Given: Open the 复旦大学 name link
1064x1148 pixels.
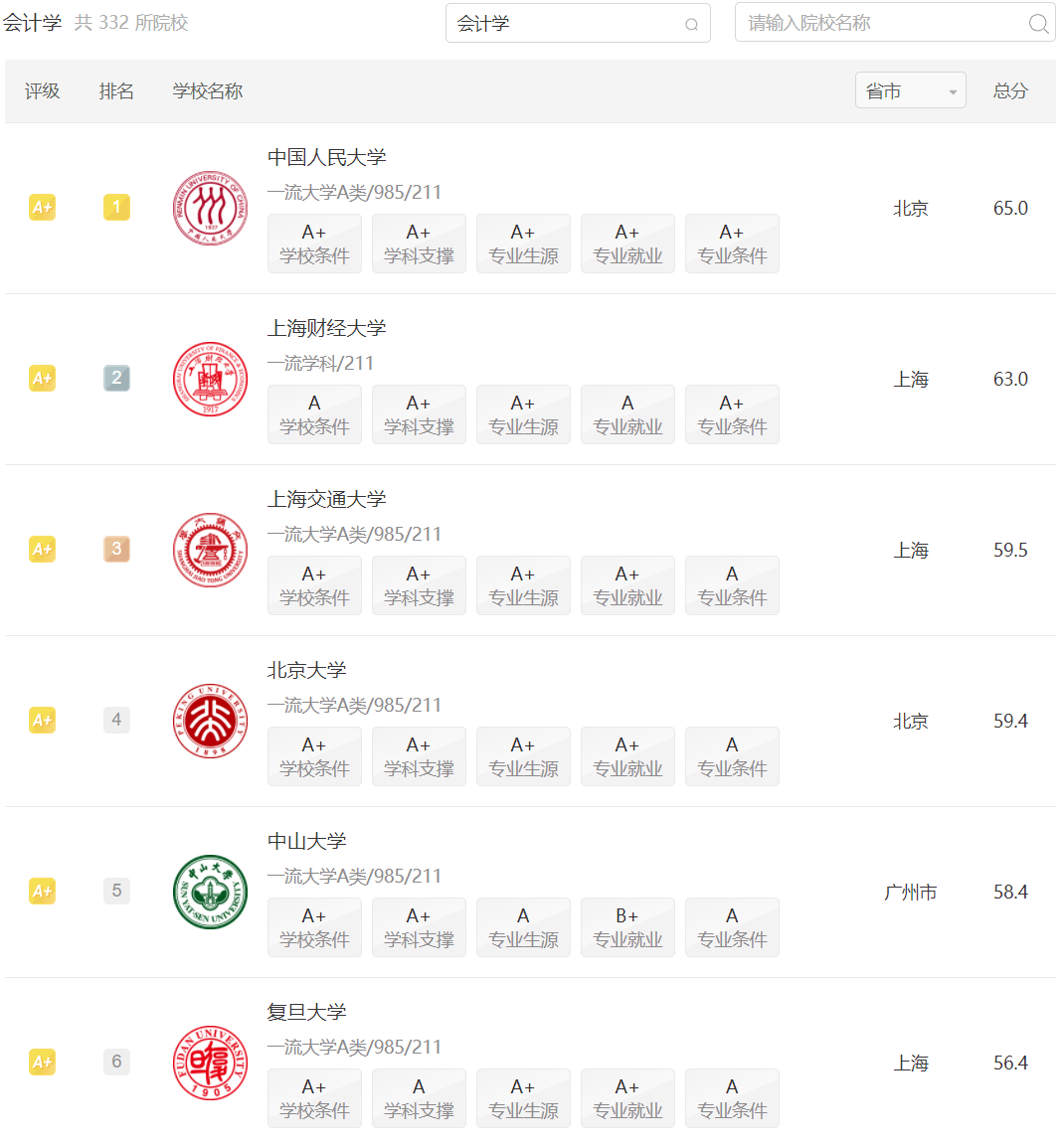Looking at the screenshot, I should [307, 1012].
